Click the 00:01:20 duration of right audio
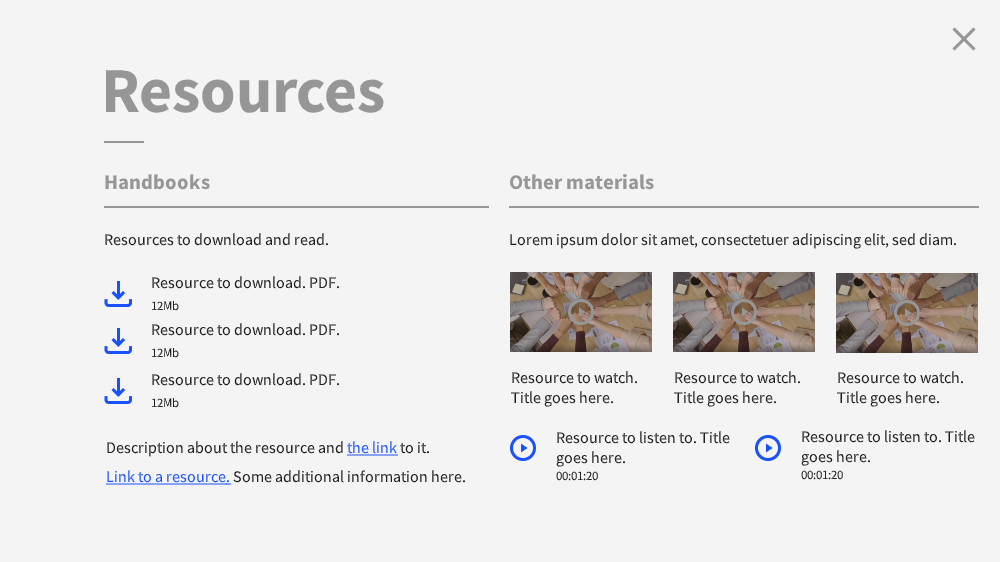 click(822, 475)
